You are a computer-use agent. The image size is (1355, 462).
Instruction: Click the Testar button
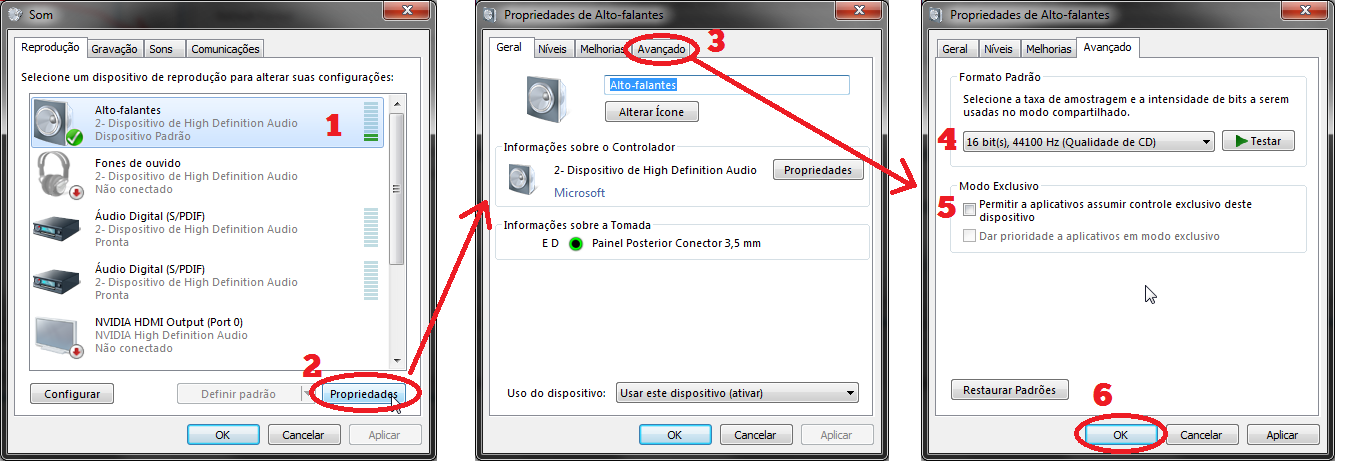(x=1258, y=141)
